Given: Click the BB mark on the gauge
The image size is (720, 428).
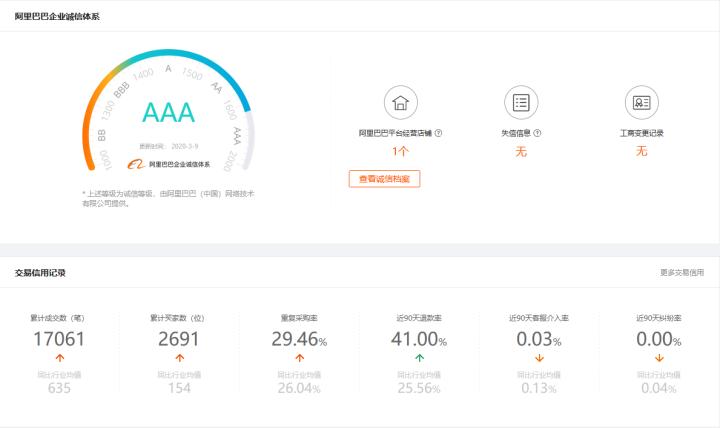Looking at the screenshot, I should point(101,135).
